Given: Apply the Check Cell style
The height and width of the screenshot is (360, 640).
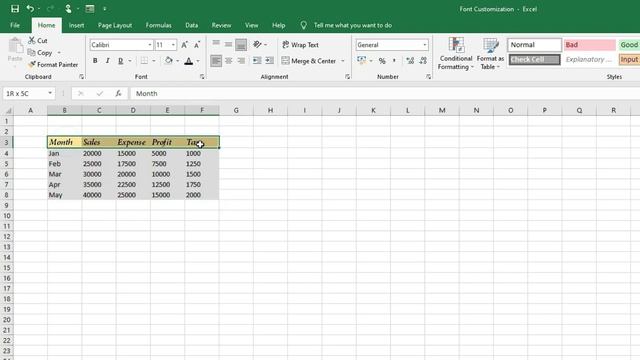Looking at the screenshot, I should pos(534,60).
